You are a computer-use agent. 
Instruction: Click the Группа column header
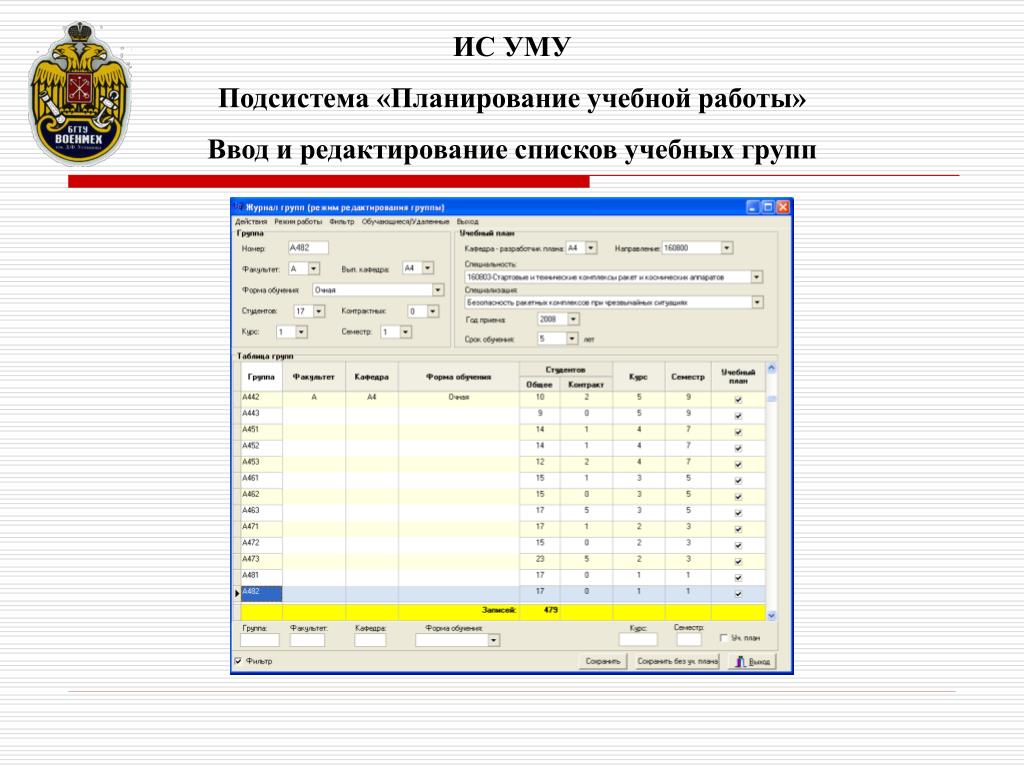[x=261, y=377]
